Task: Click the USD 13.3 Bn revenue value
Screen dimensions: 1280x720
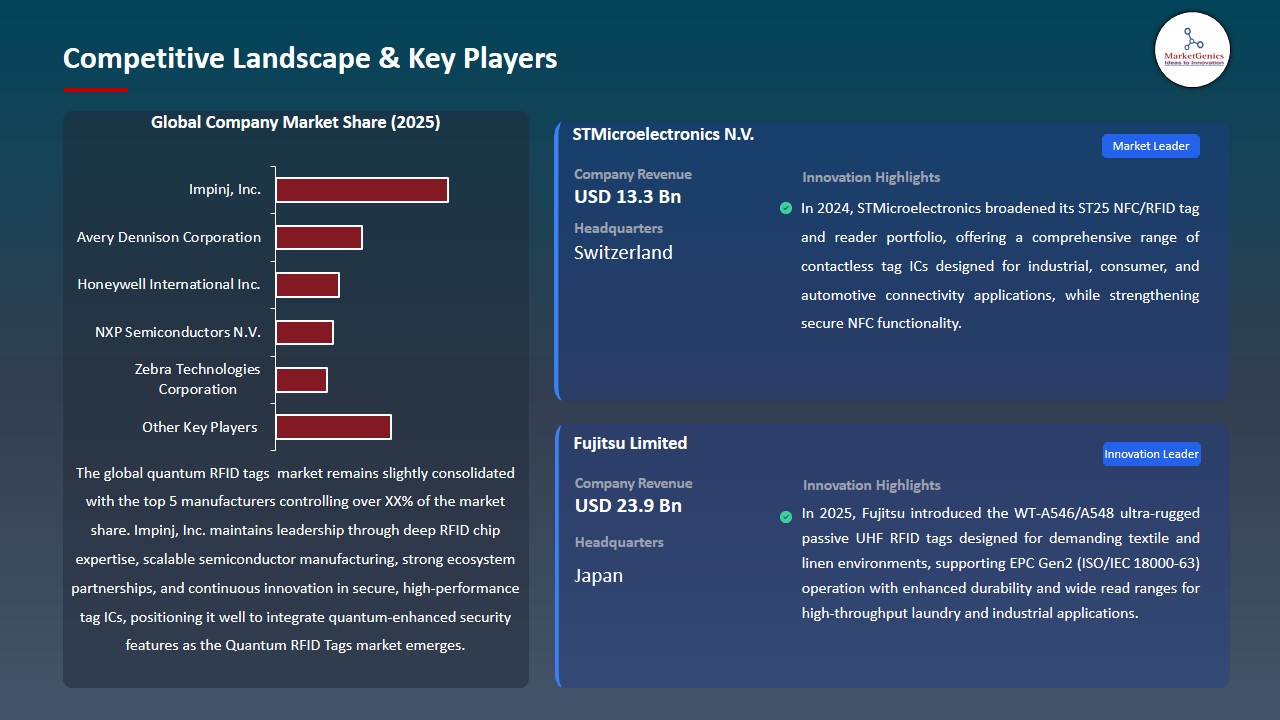Action: (x=627, y=197)
